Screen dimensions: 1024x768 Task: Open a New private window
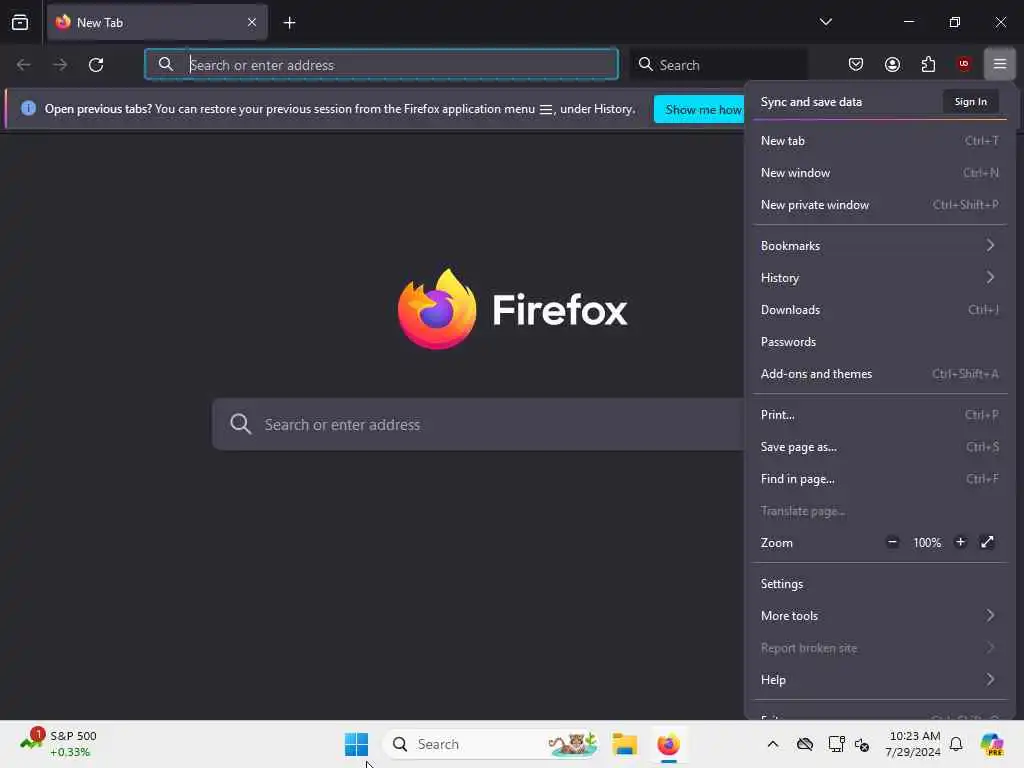[x=880, y=205]
